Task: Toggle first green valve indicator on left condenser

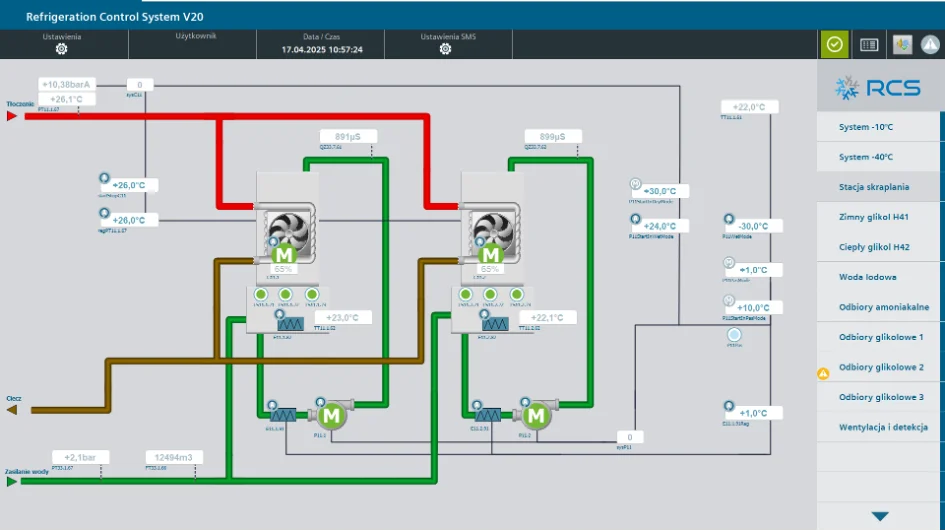Action: pyautogui.click(x=260, y=294)
